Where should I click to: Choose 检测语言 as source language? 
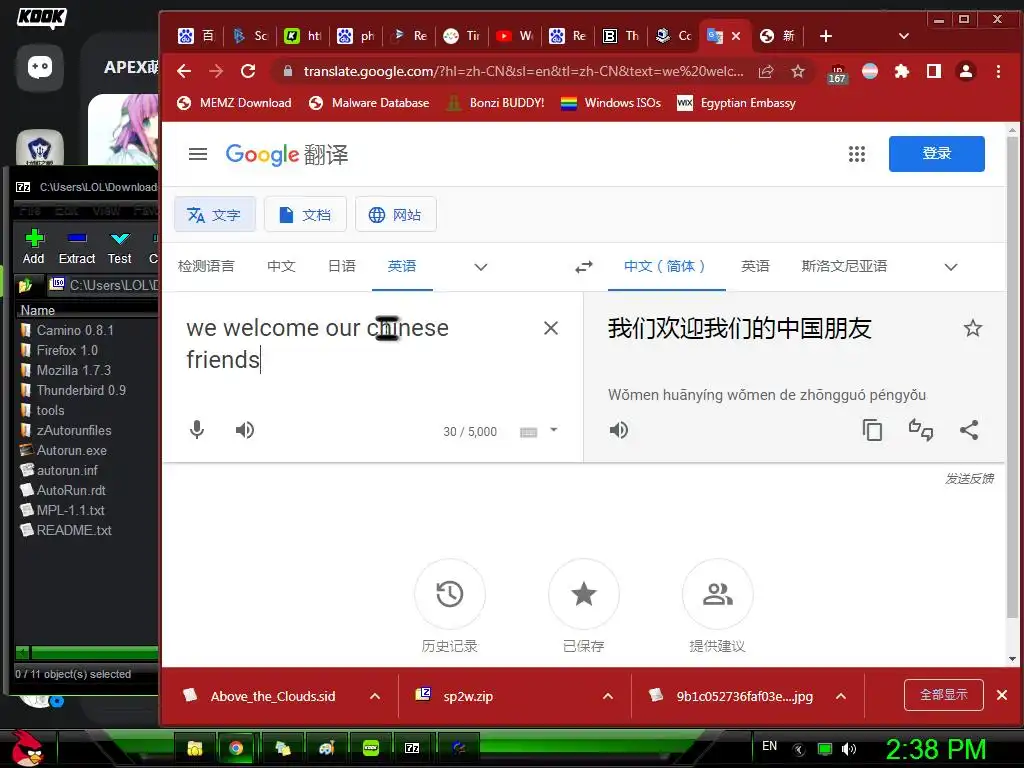[206, 266]
